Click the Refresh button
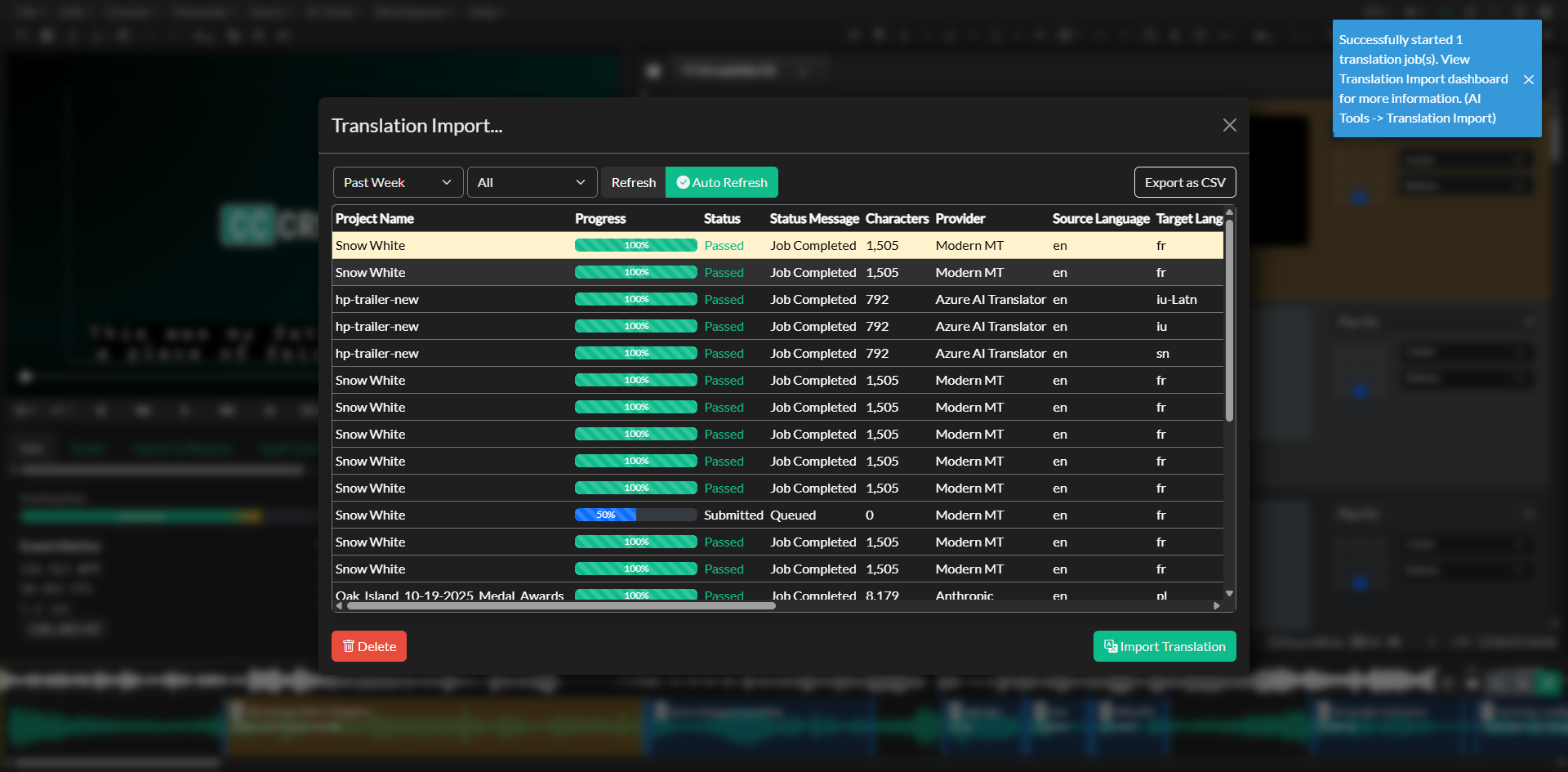The width and height of the screenshot is (1568, 772). pos(633,182)
